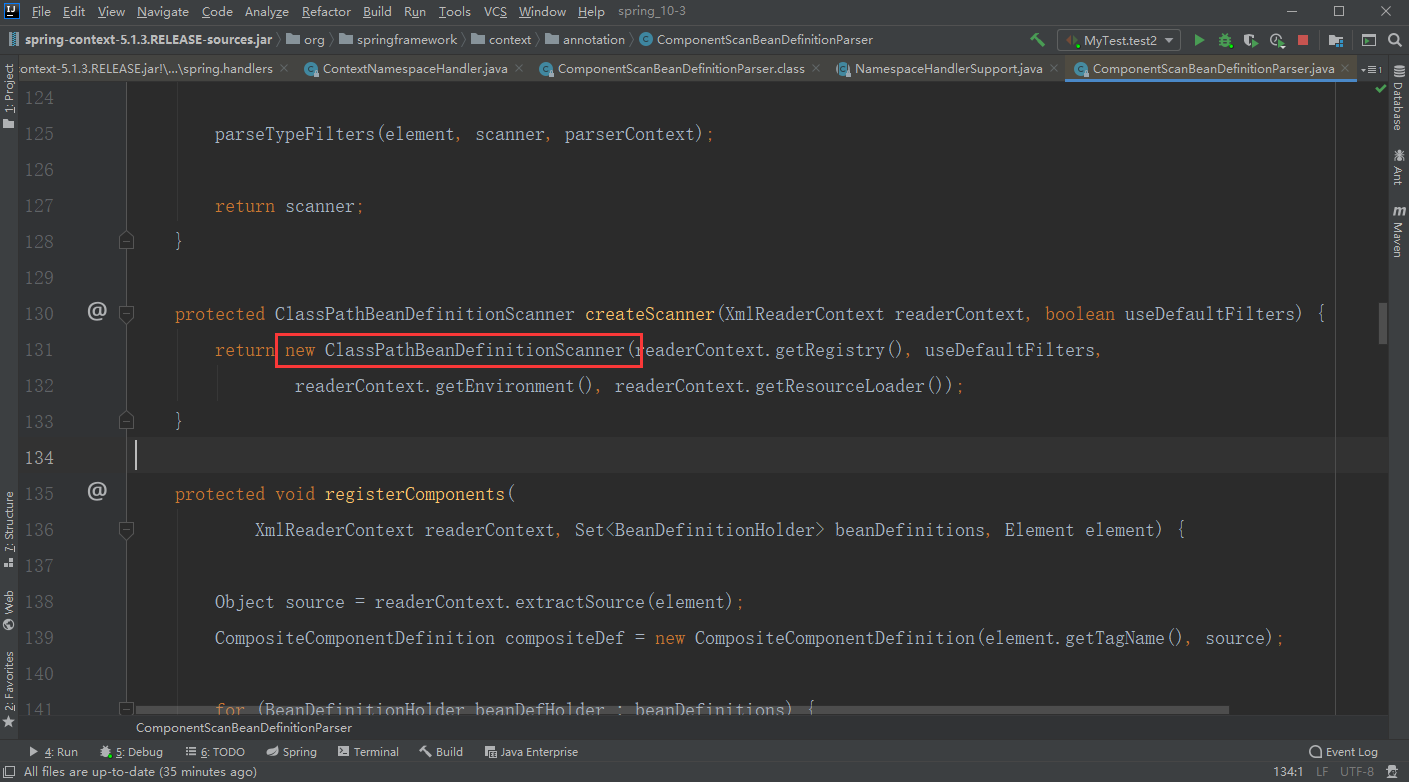Open the Project Structure icon
The width and height of the screenshot is (1409, 782).
pos(1335,40)
